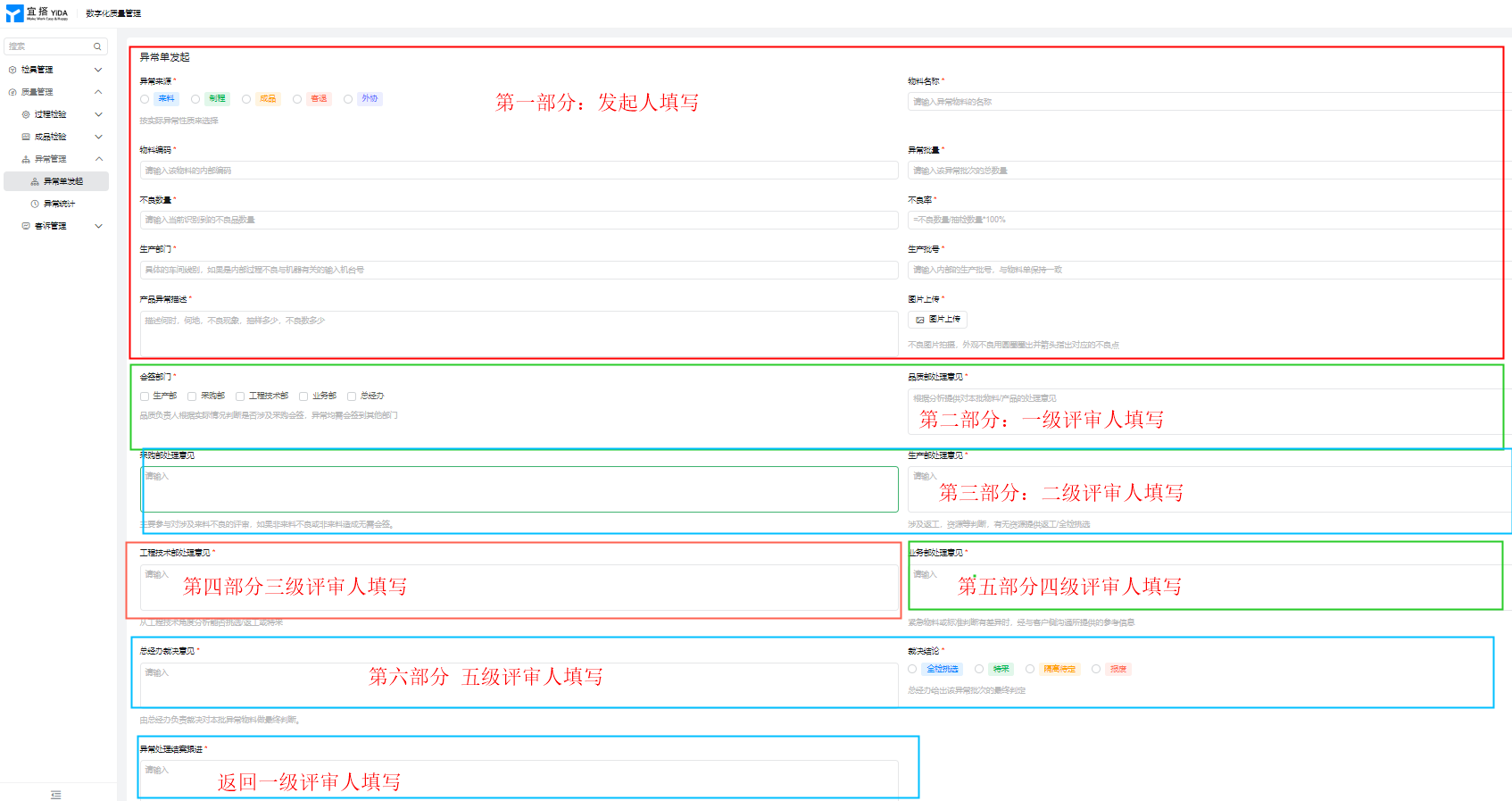Click the 数字化质量管理 app title
This screenshot has height=801, width=1512.
click(113, 13)
